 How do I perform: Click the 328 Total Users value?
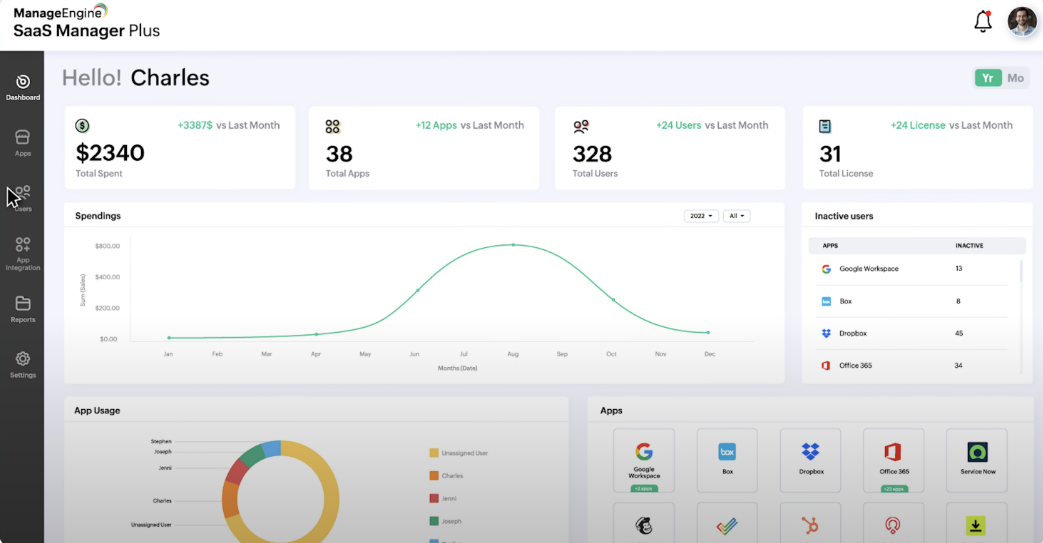pyautogui.click(x=592, y=154)
